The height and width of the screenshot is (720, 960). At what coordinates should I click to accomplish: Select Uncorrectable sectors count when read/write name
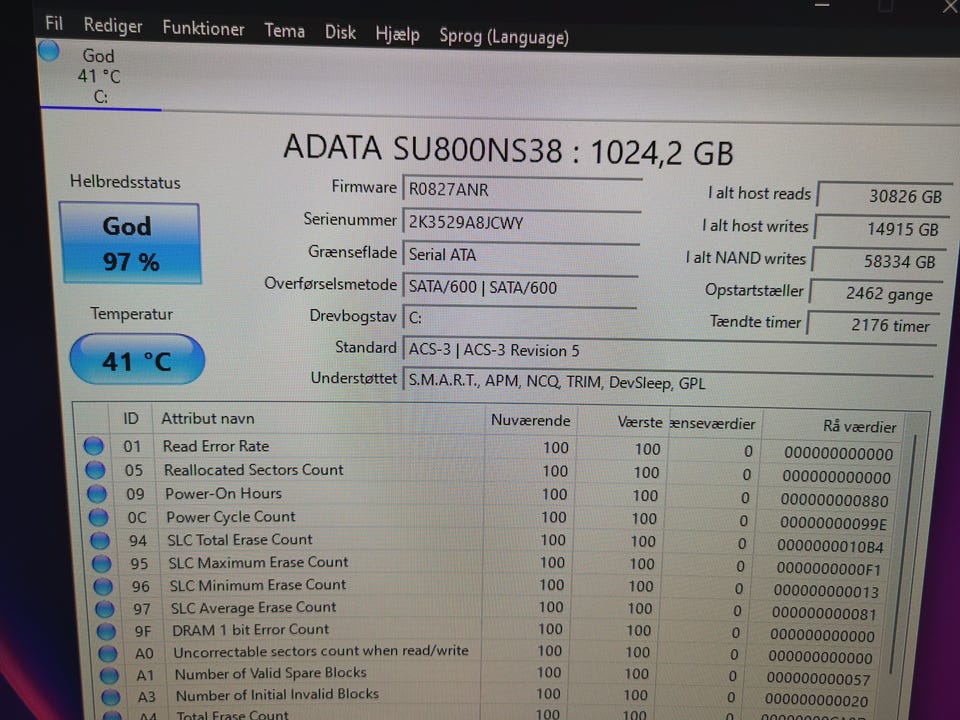pos(321,651)
